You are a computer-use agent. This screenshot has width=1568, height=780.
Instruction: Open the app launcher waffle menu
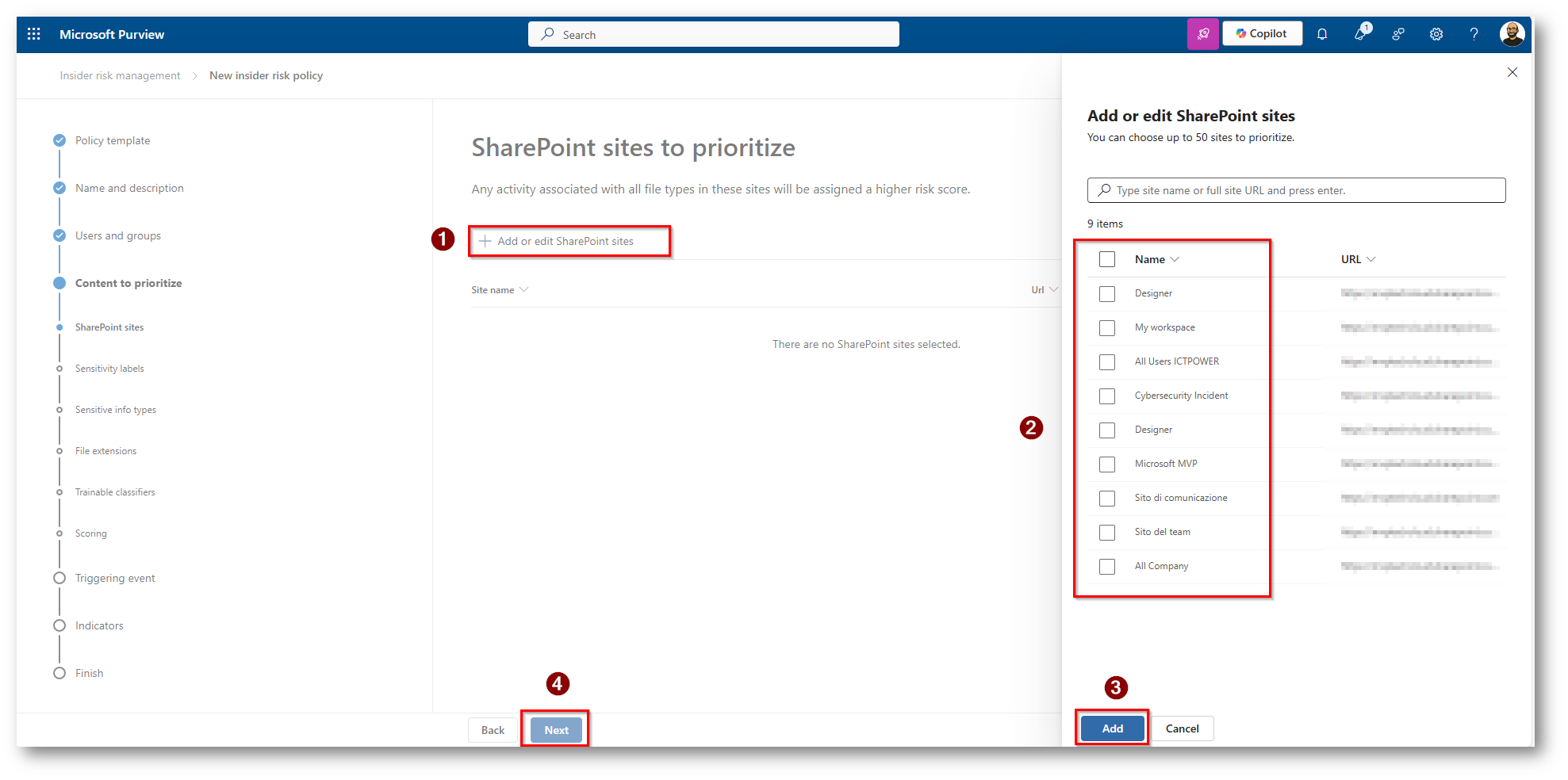coord(34,34)
